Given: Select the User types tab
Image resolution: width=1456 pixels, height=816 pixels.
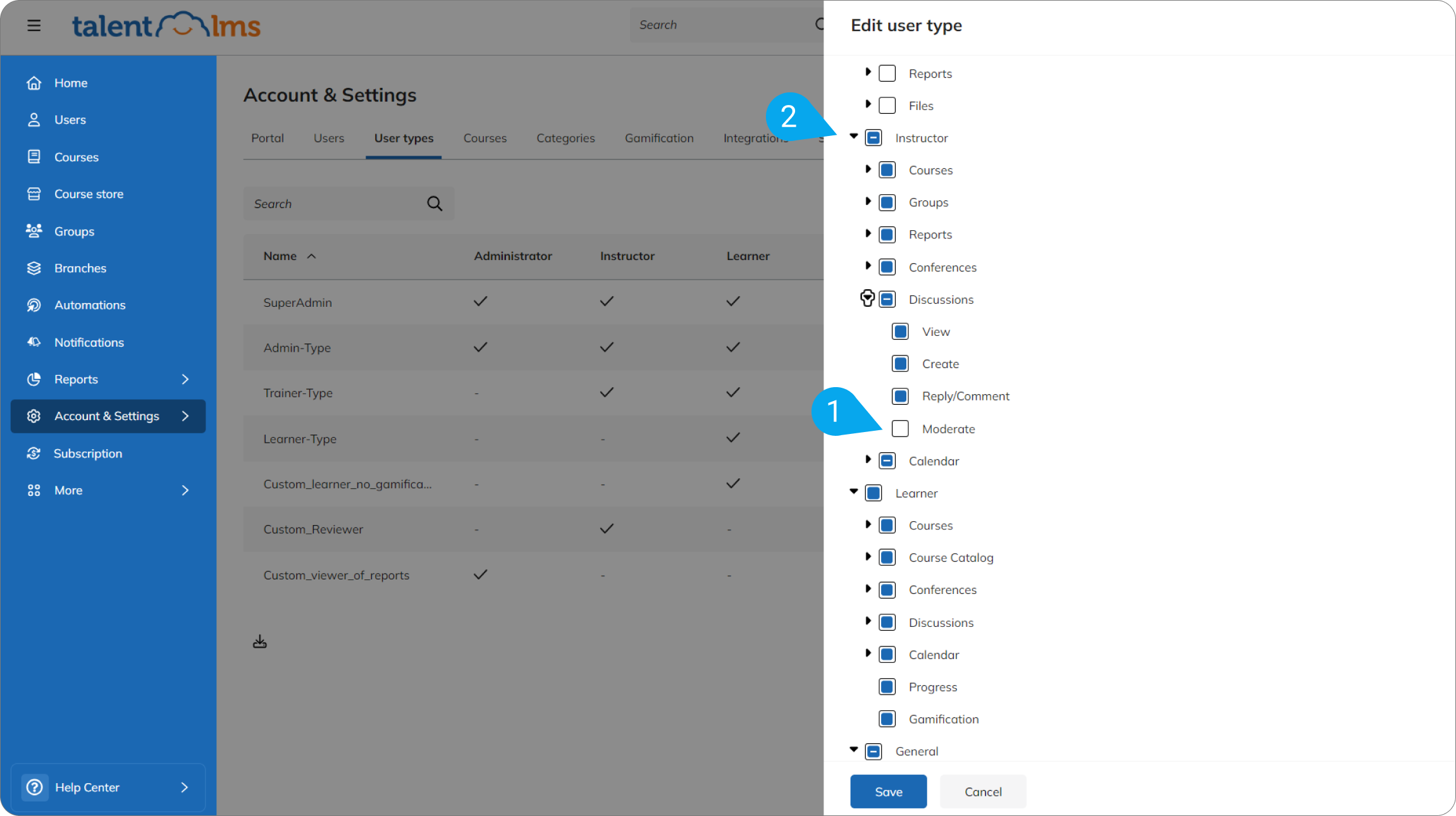Looking at the screenshot, I should point(404,138).
